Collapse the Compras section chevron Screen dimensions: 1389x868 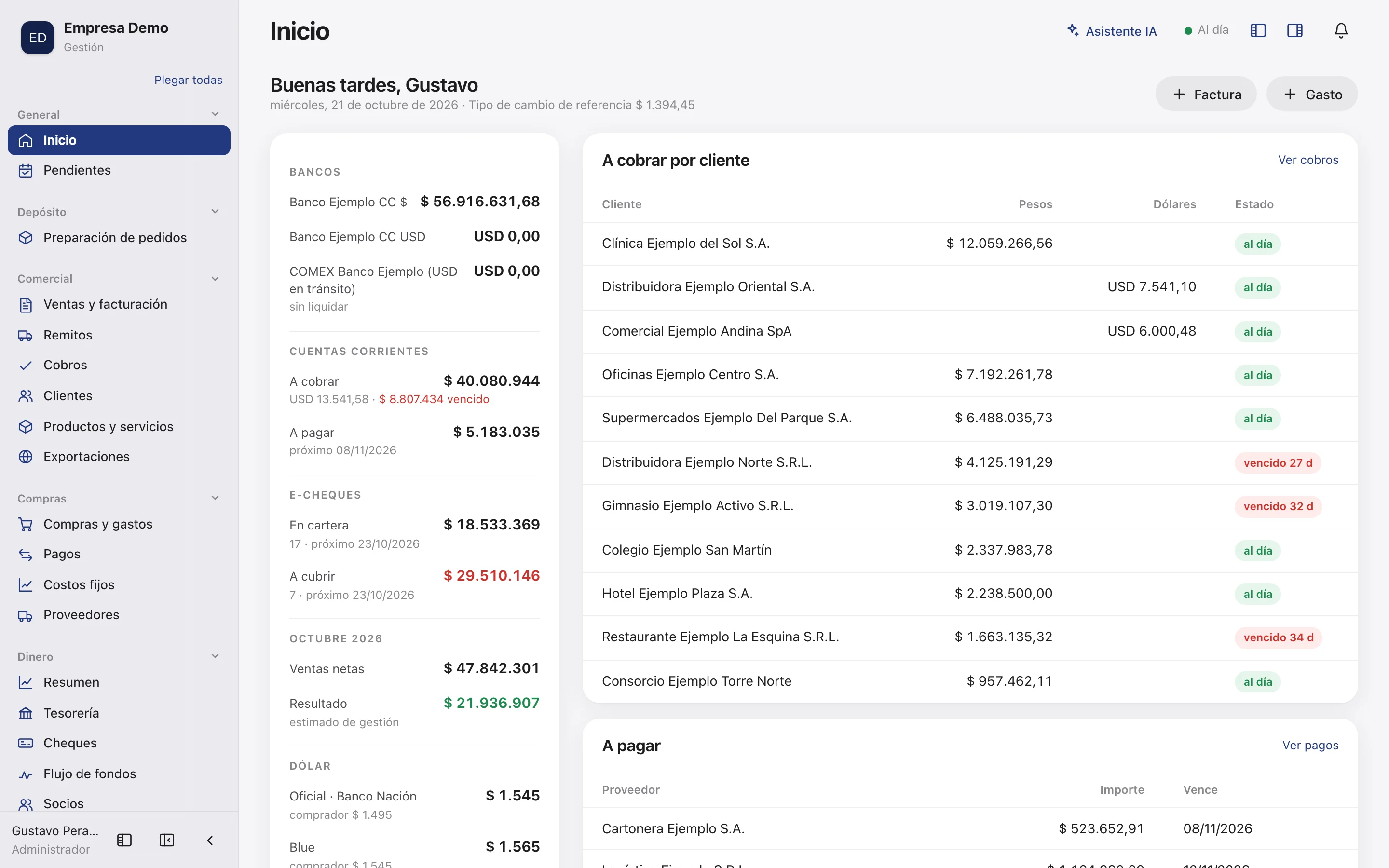(215, 498)
